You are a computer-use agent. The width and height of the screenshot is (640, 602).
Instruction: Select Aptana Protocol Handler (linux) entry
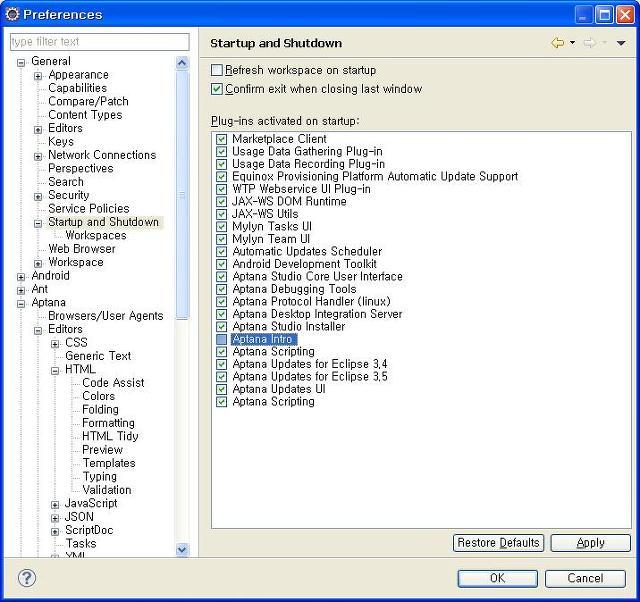tap(311, 302)
